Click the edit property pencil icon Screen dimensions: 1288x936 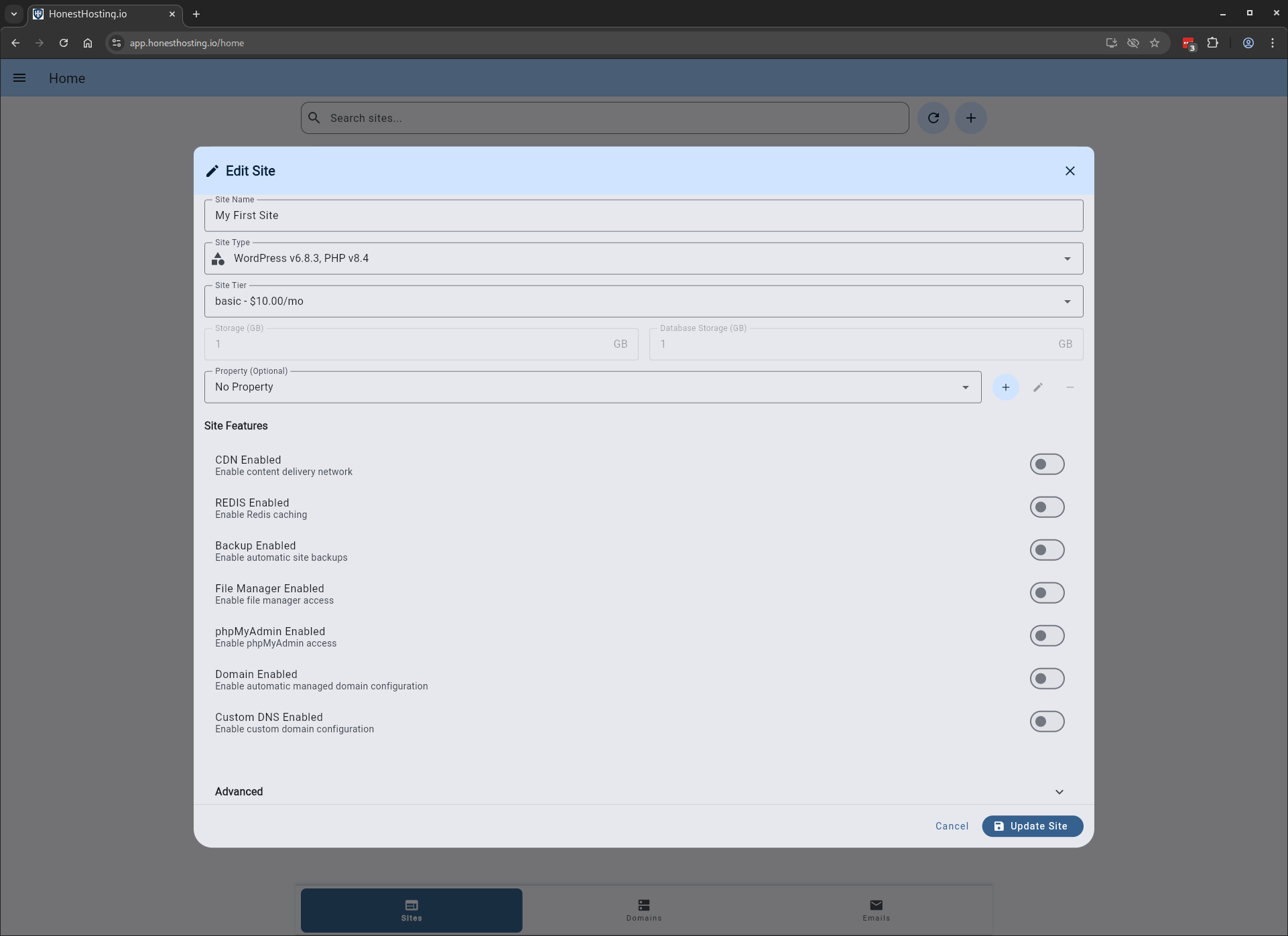click(x=1037, y=387)
